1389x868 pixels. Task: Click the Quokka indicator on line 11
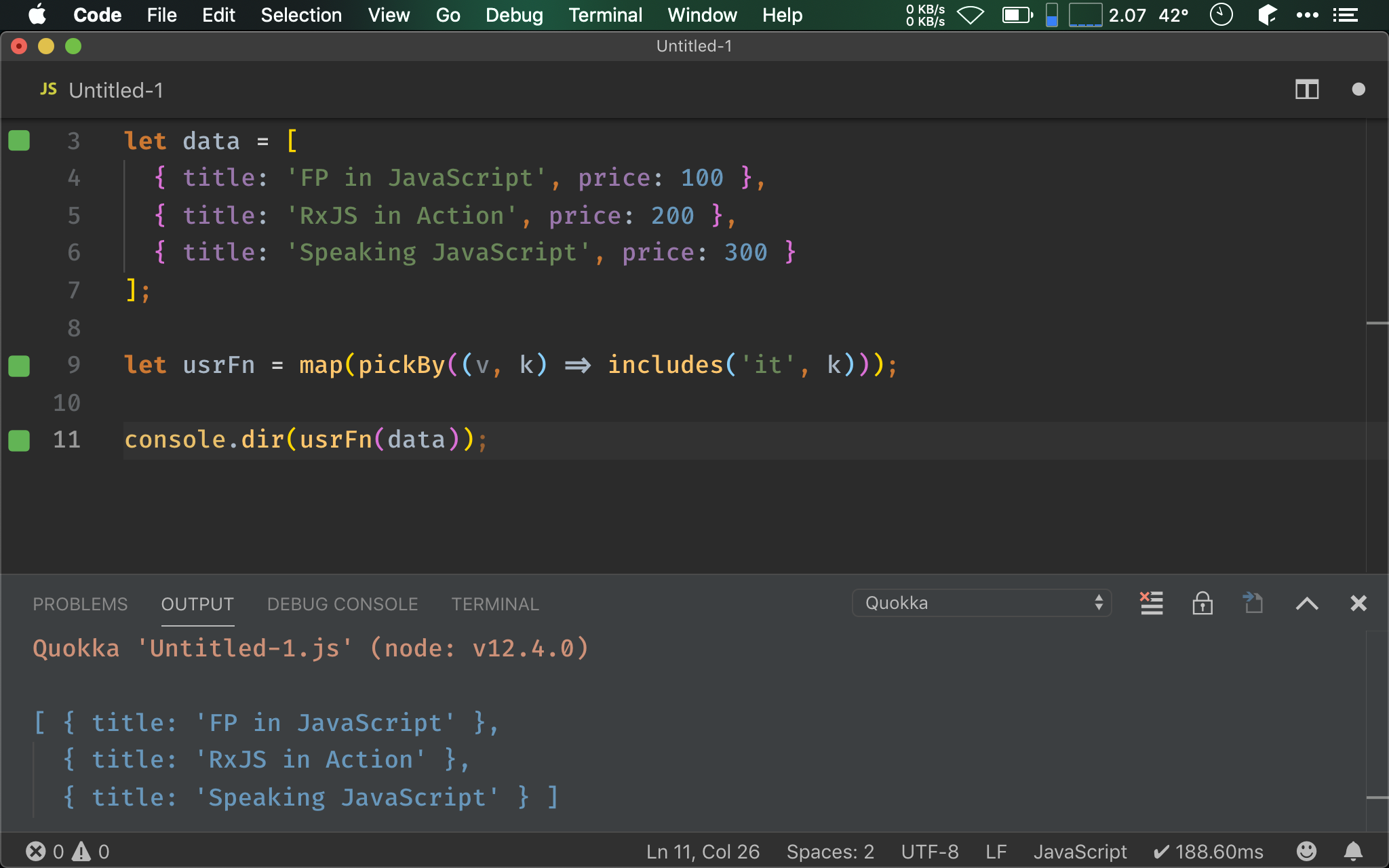[19, 440]
